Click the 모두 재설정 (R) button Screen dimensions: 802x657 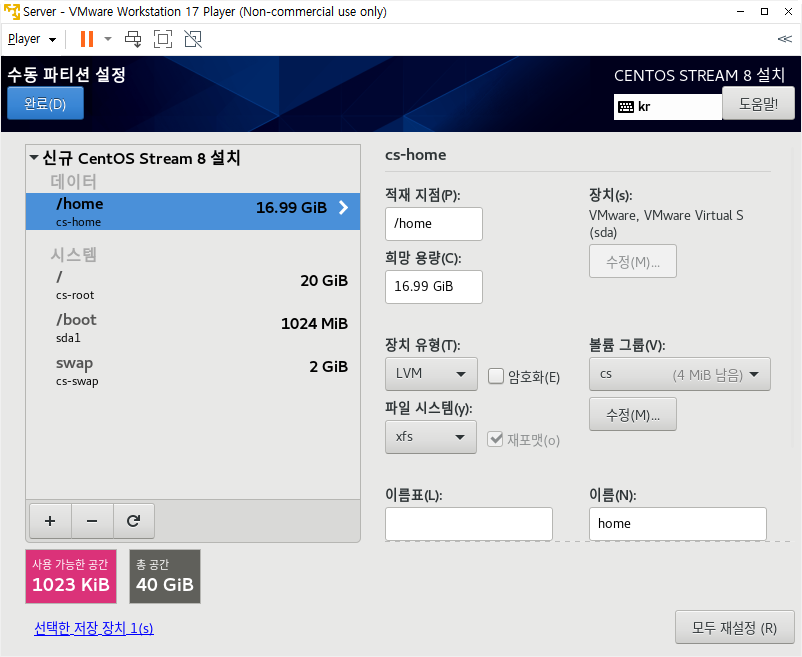(x=734, y=627)
